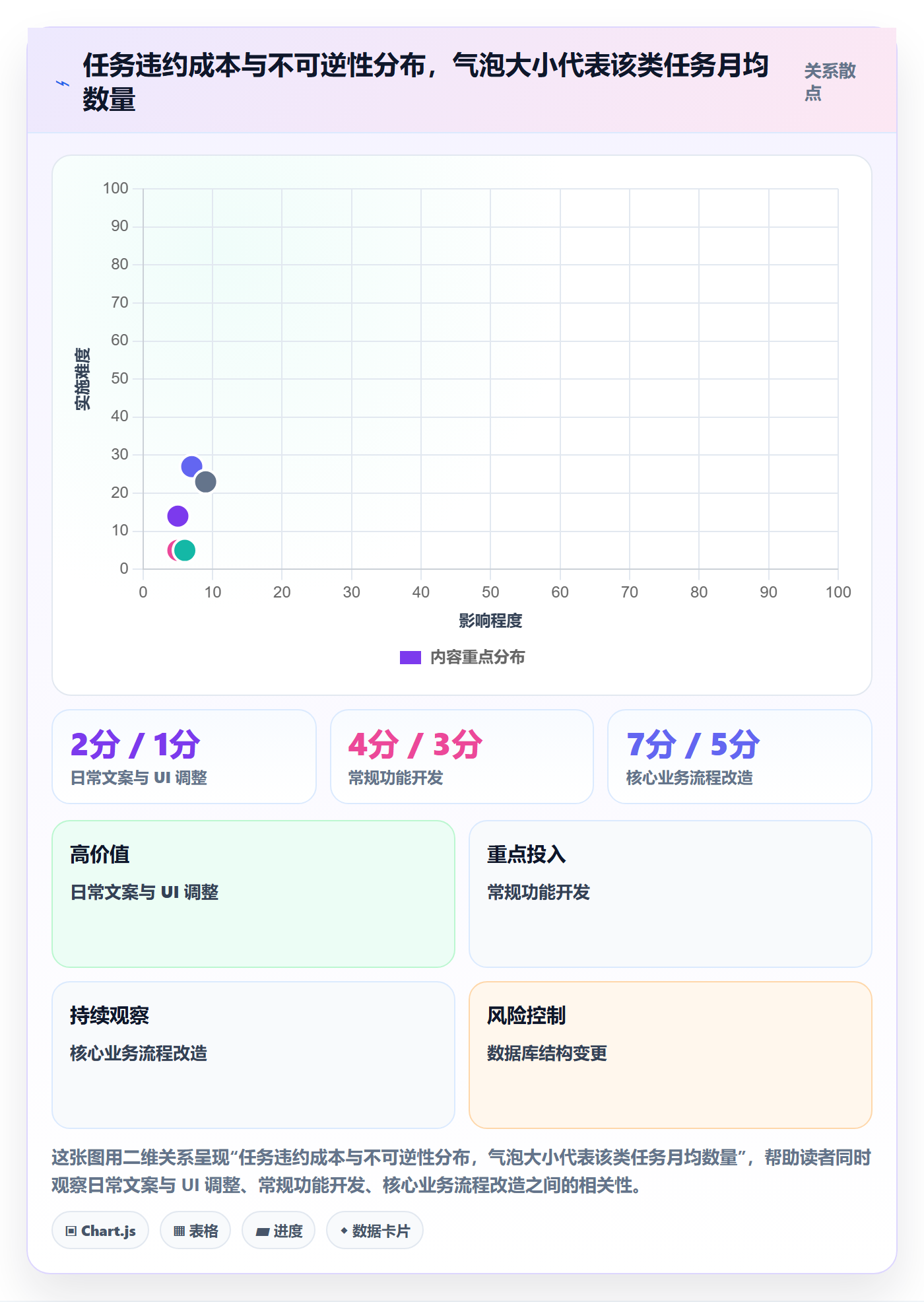Click the lightning bolt icon beside the title

point(63,83)
